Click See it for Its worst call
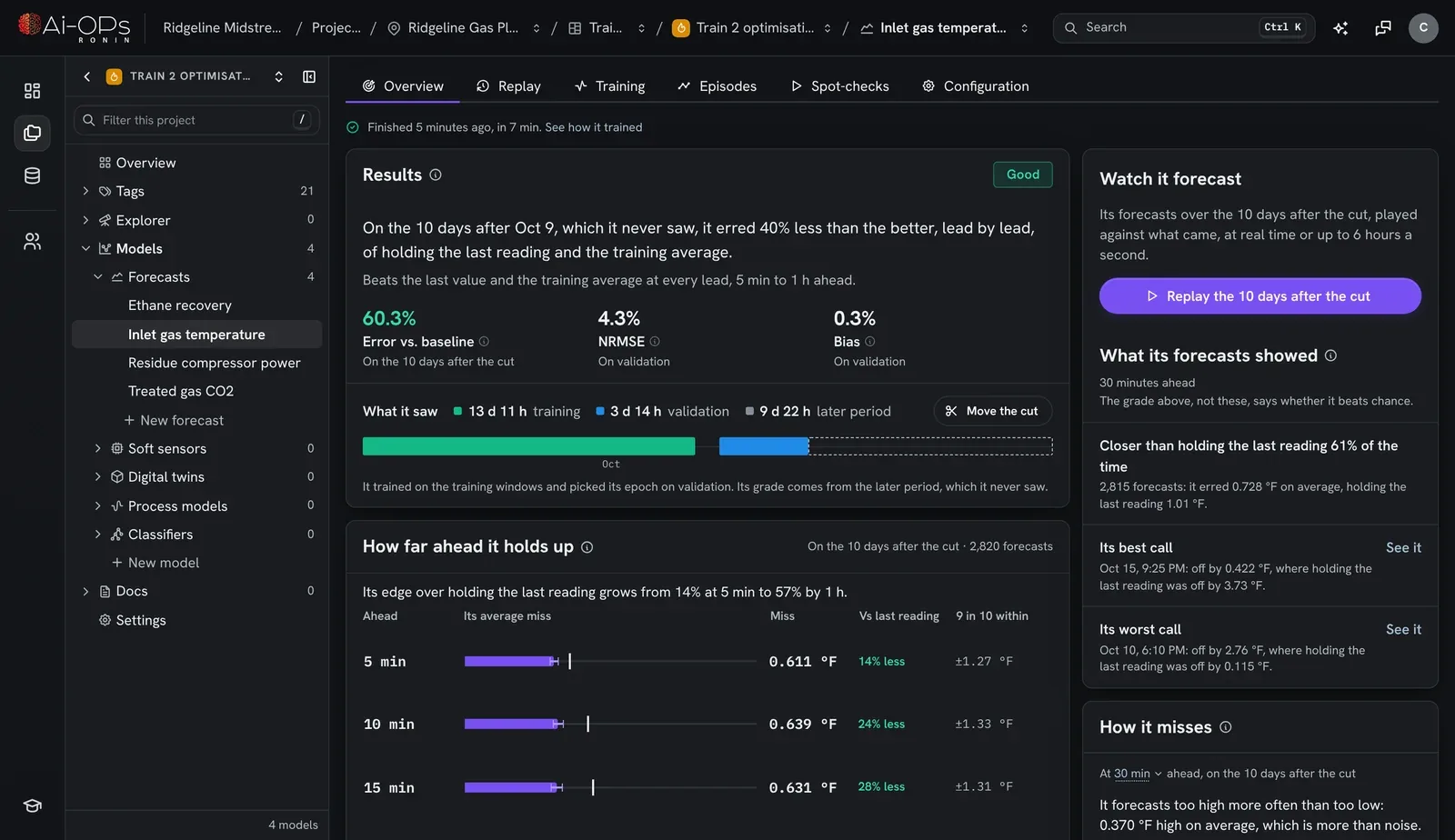This screenshot has height=840, width=1455. coord(1403,629)
